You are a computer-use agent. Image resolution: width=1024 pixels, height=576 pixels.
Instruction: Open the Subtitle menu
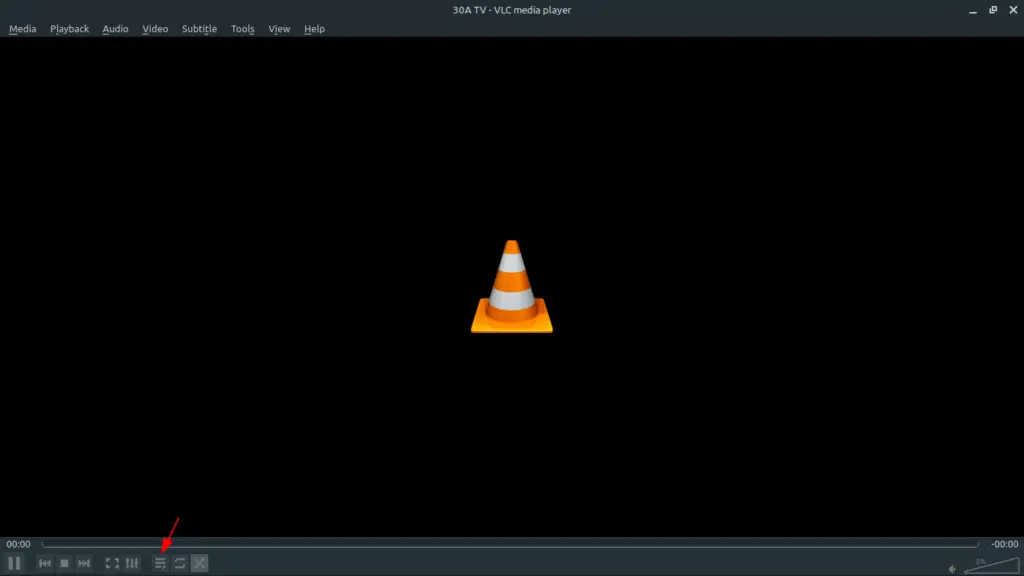coord(199,29)
